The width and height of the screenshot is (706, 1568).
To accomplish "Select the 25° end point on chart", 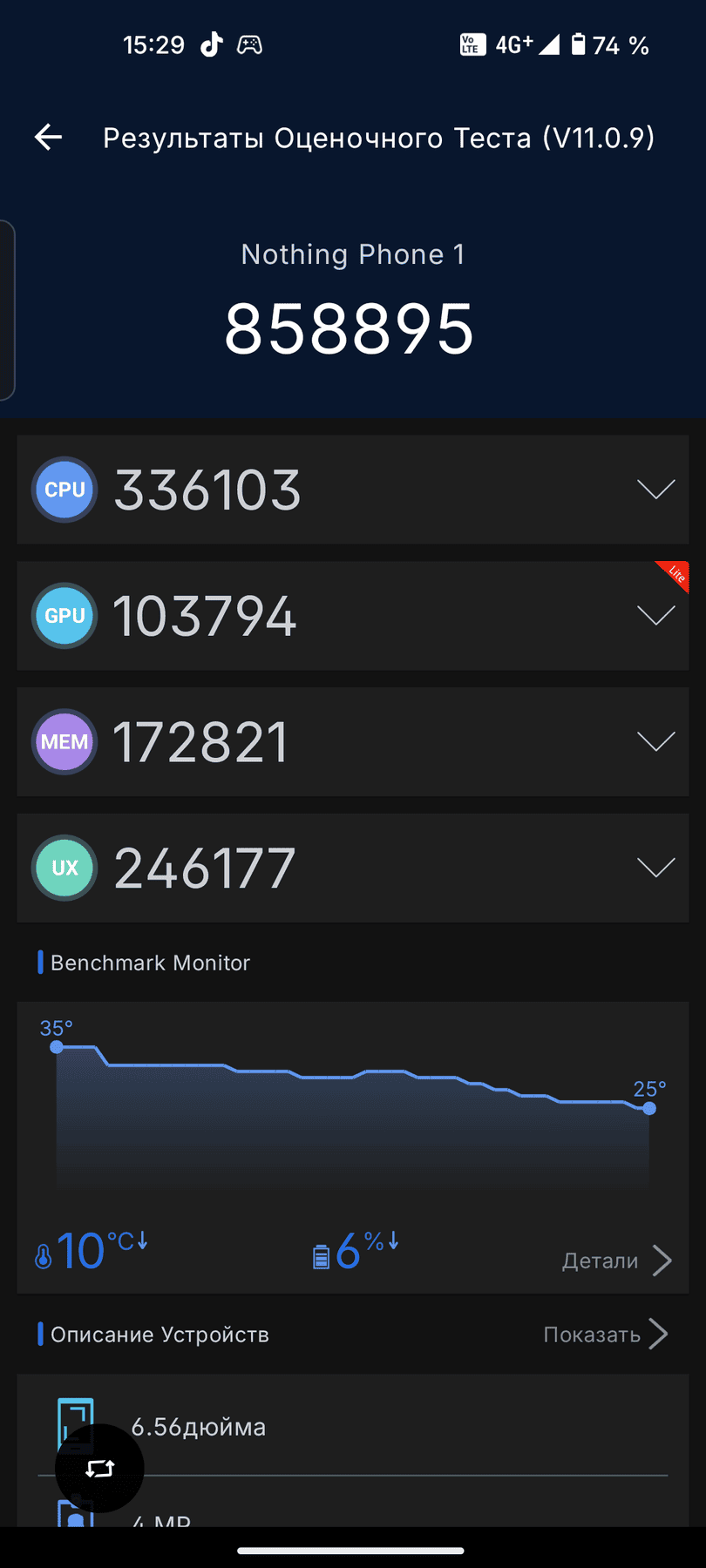I will (x=649, y=1108).
